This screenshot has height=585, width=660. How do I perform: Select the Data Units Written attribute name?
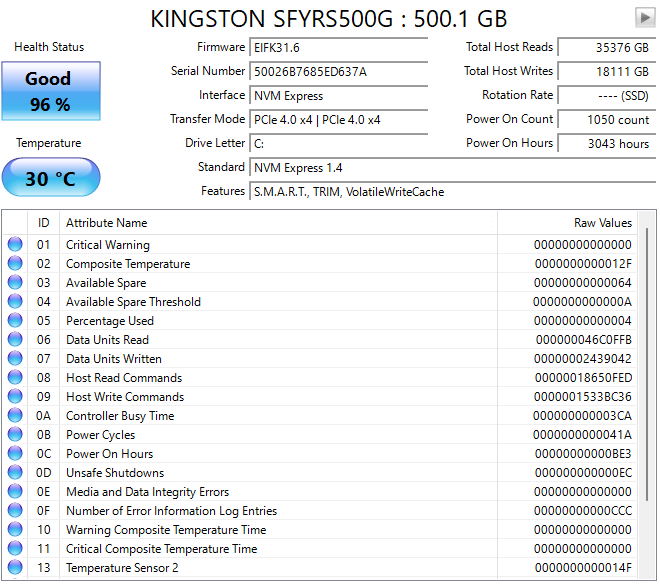point(114,359)
